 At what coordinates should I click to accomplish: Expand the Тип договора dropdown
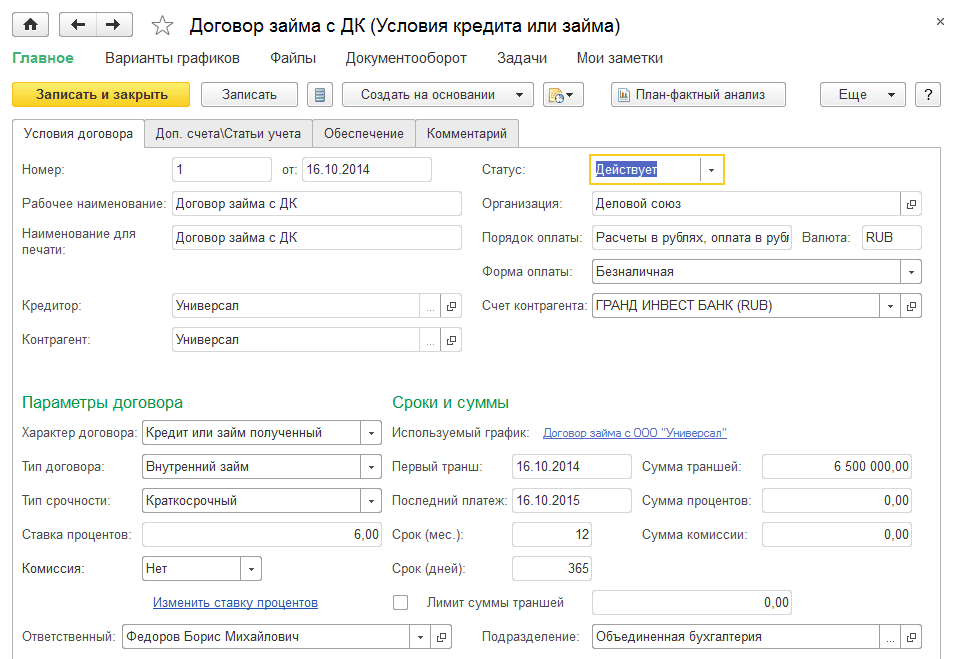pos(371,467)
